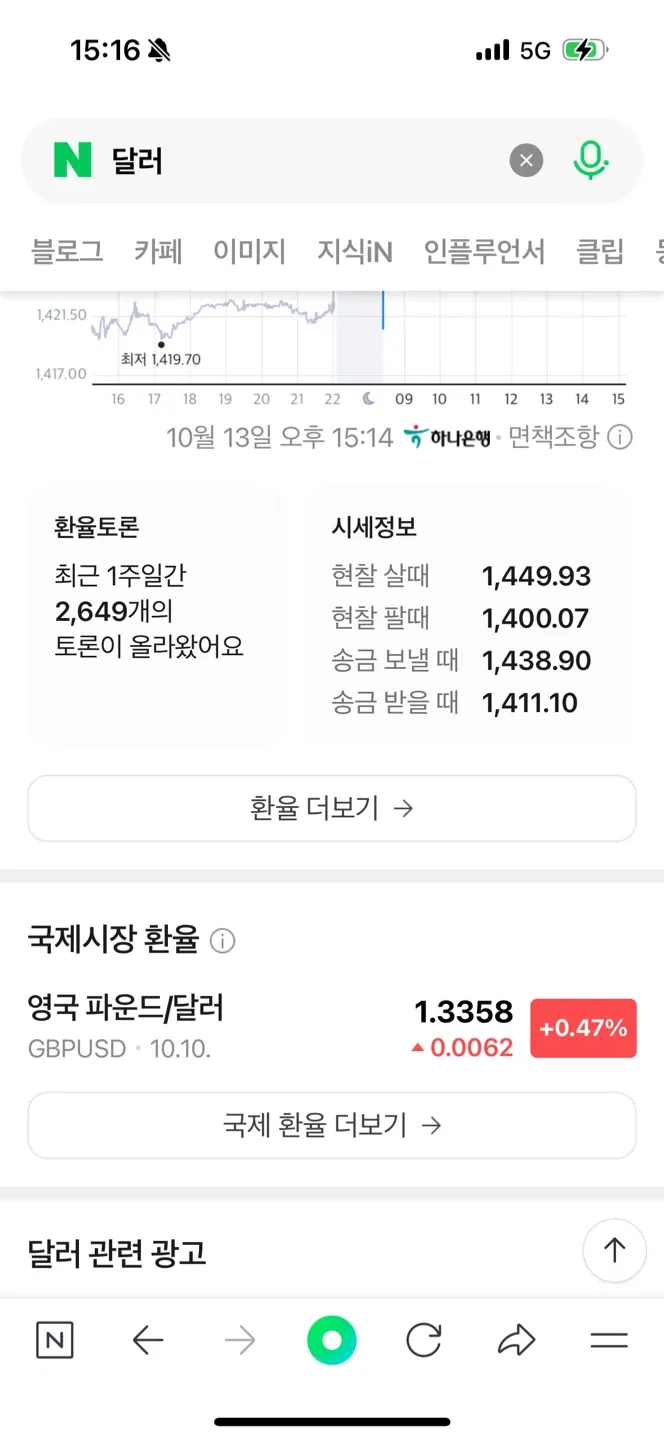Tap the green circle search button

click(x=331, y=1341)
